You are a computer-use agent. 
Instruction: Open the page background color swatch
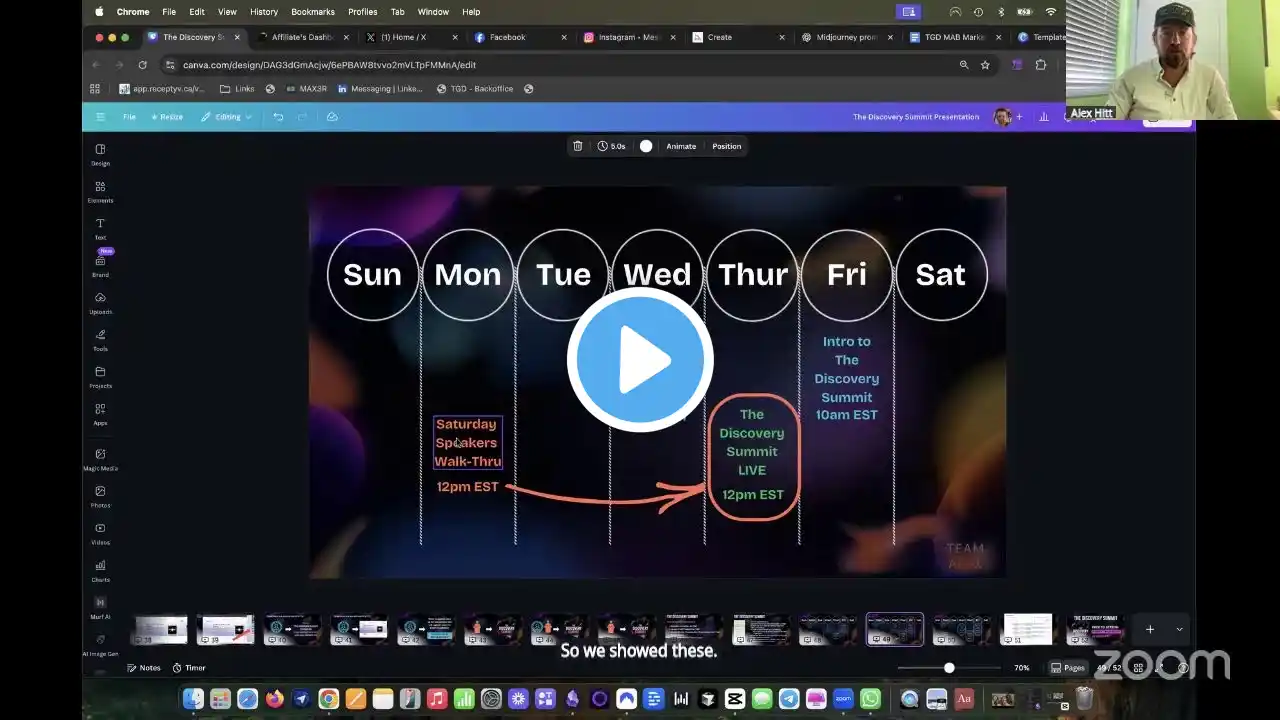pos(646,146)
